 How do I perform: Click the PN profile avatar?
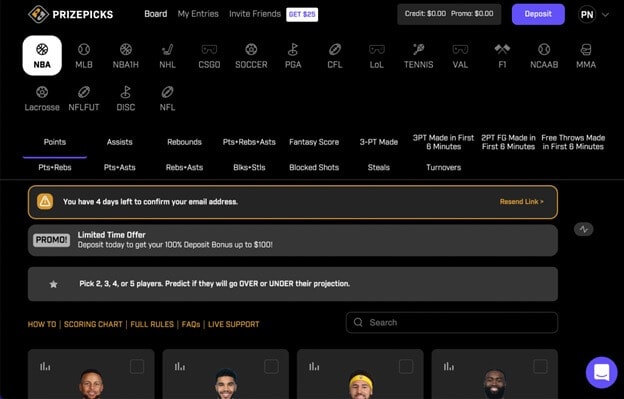[x=587, y=15]
